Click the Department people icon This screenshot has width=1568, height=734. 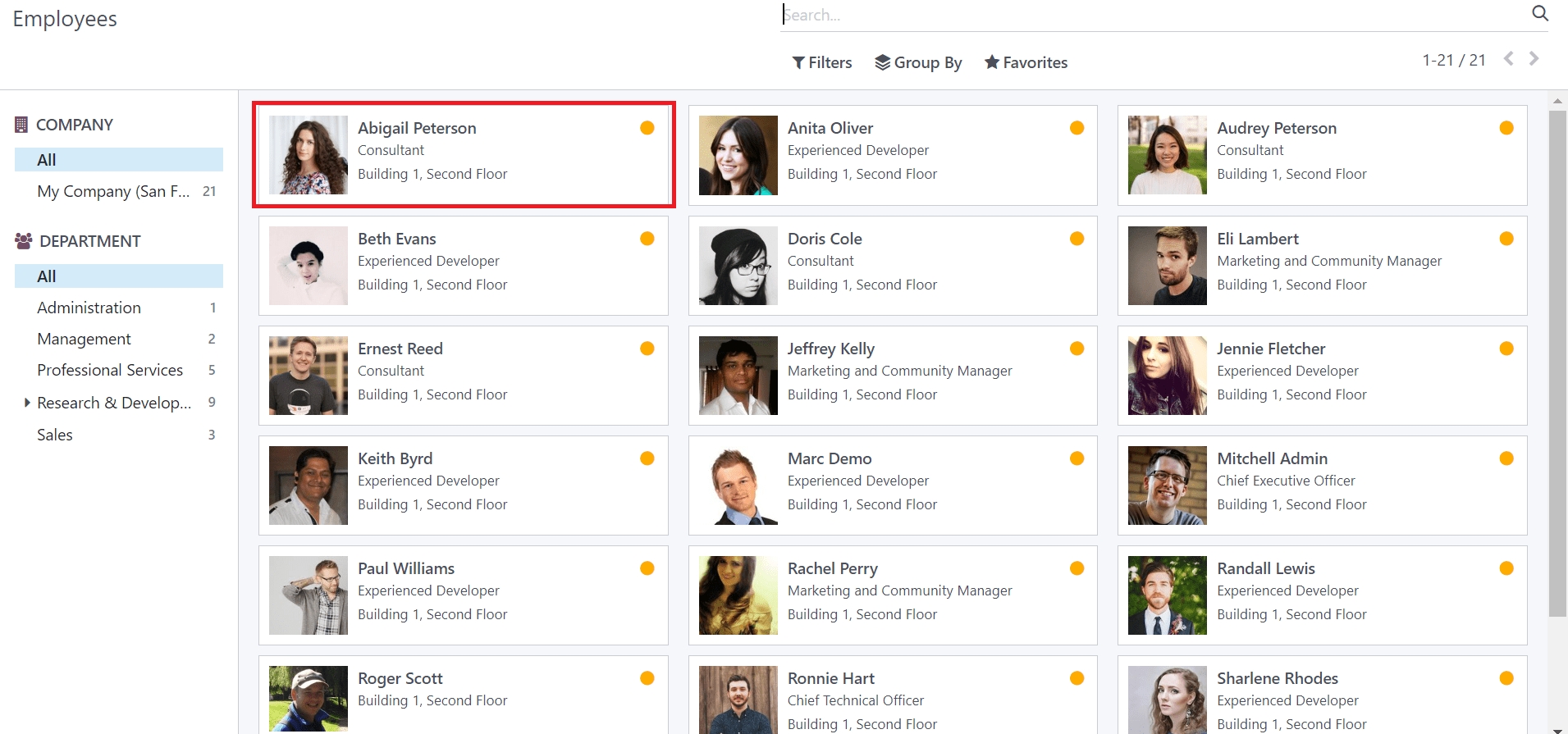23,241
